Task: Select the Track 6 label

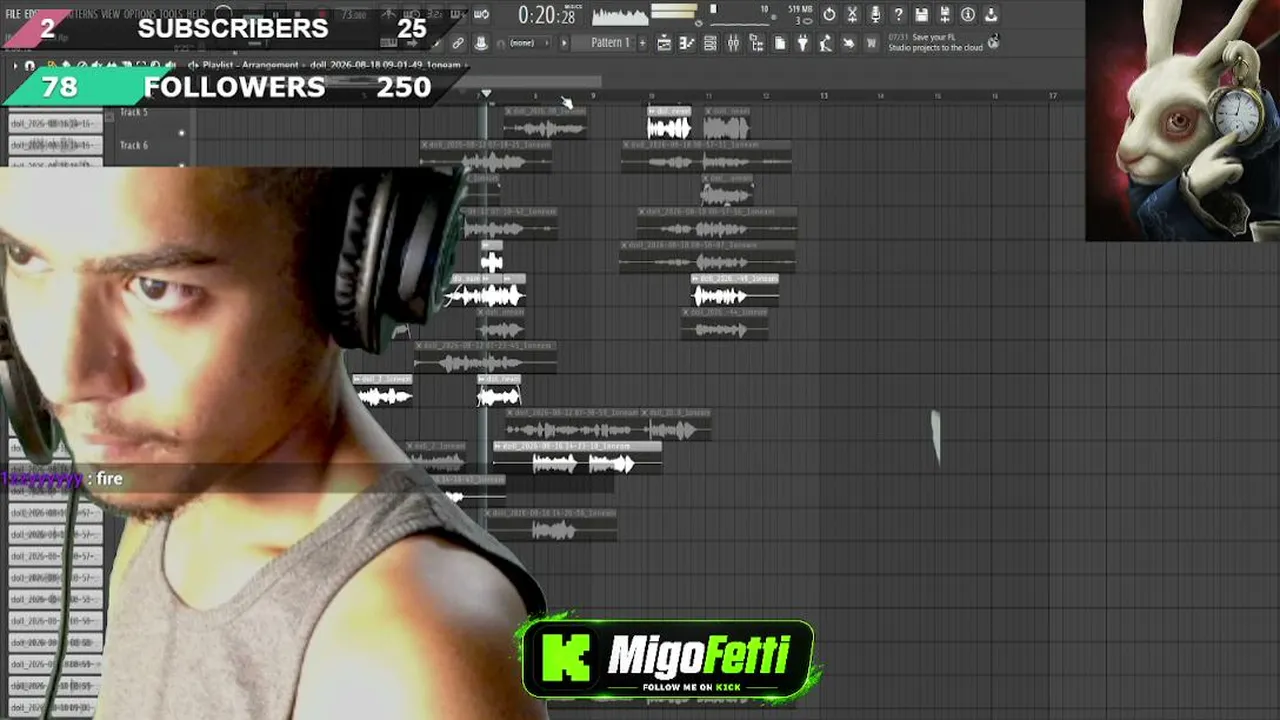Action: click(x=134, y=145)
